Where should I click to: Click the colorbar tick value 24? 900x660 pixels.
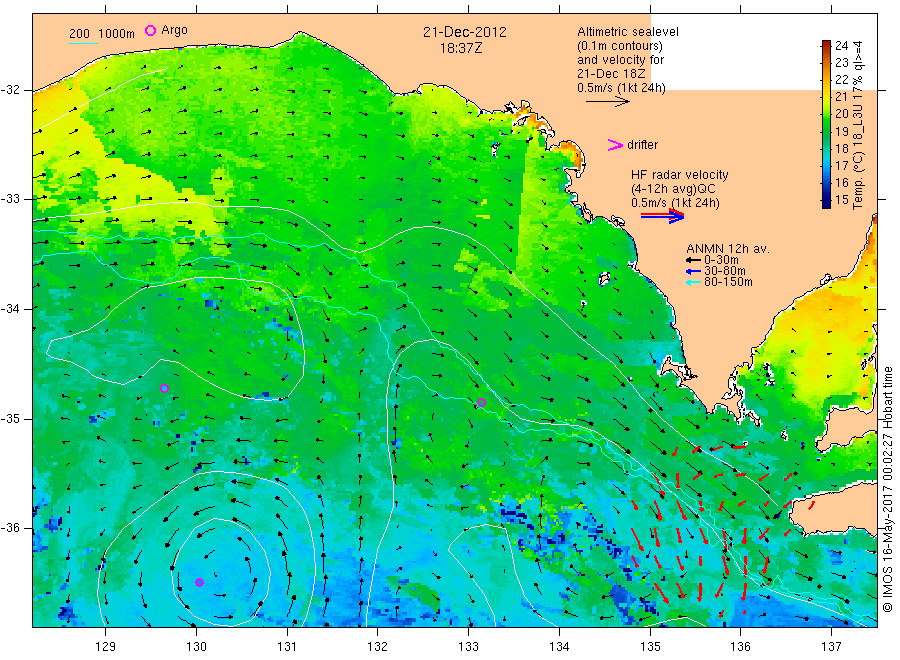pos(841,45)
